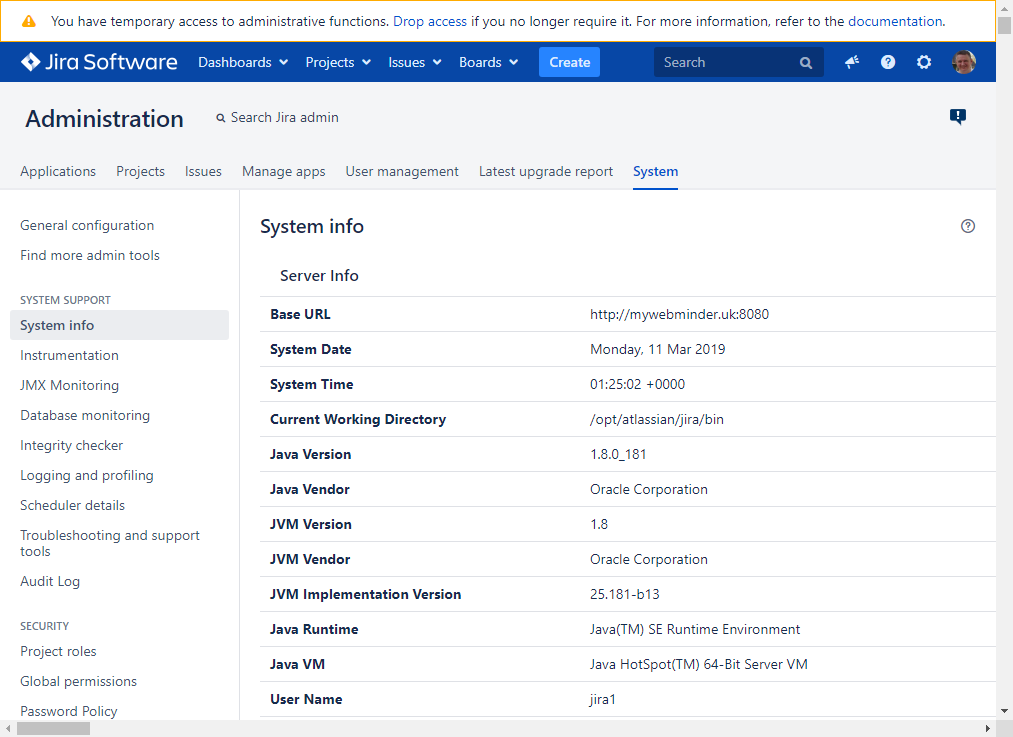Expand the Issues dropdown in navbar
The height and width of the screenshot is (737, 1013).
[x=415, y=62]
